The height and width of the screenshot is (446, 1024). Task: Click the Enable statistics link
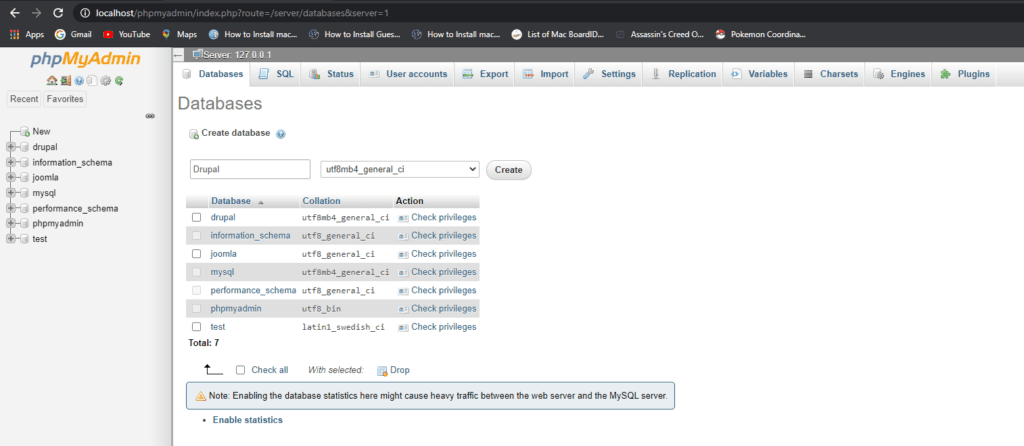point(248,420)
